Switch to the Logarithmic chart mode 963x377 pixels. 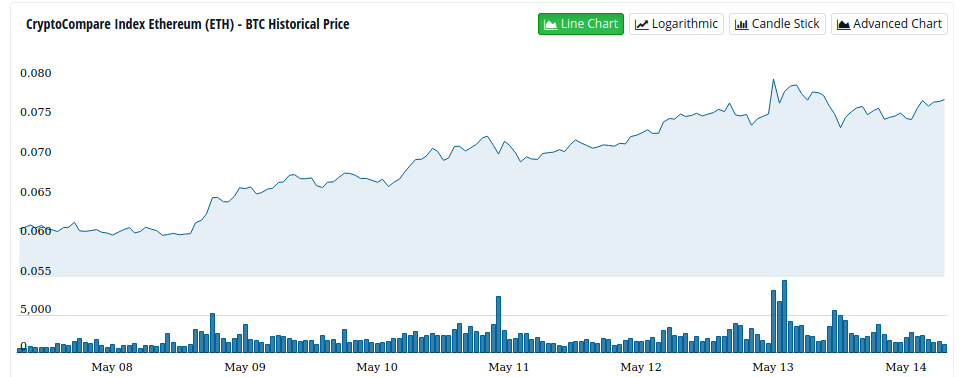click(x=676, y=24)
